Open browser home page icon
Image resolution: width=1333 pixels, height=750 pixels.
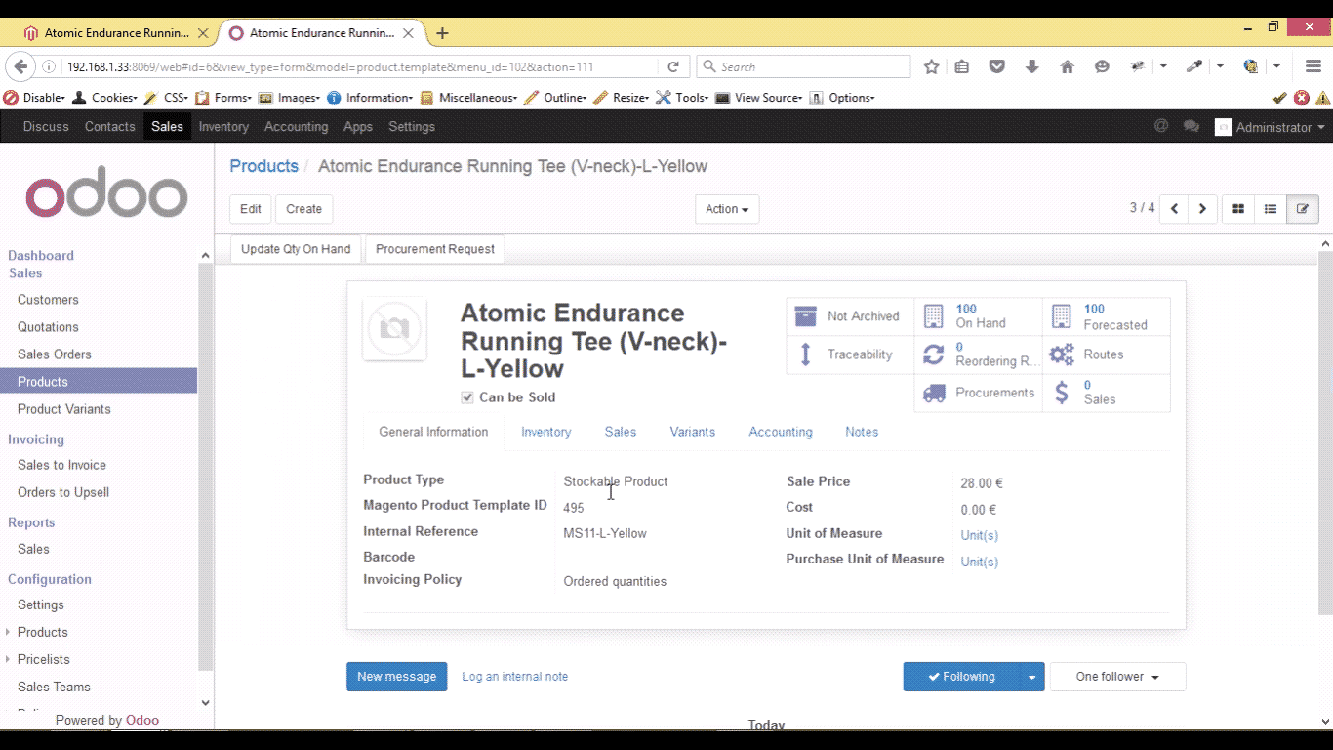tap(1067, 67)
